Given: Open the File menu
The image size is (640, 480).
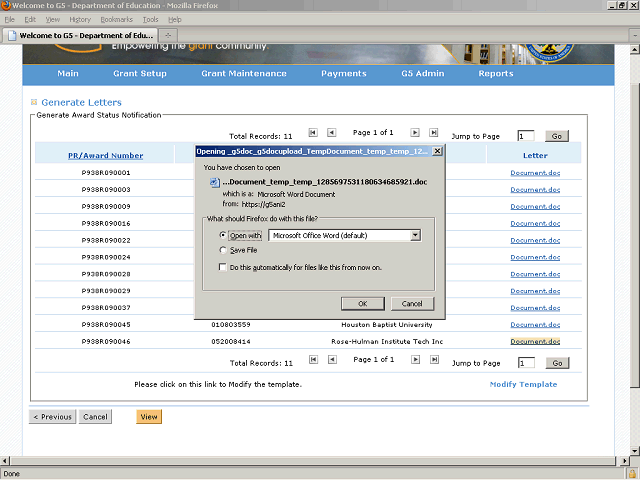Looking at the screenshot, I should 9,19.
